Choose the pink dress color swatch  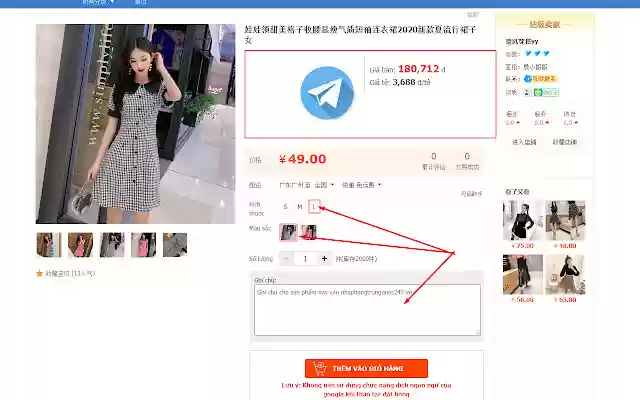coord(308,232)
